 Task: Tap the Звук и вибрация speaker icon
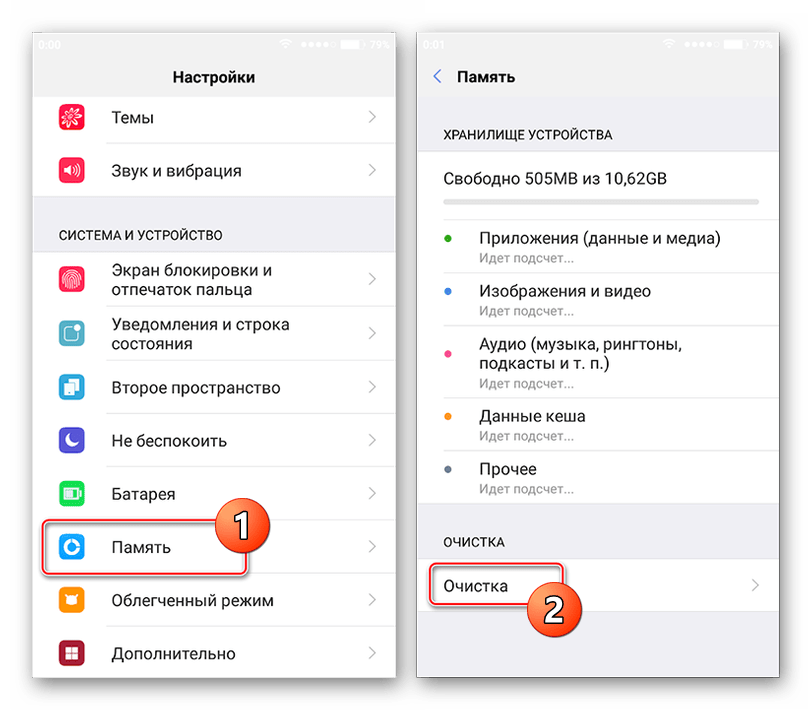tap(71, 170)
